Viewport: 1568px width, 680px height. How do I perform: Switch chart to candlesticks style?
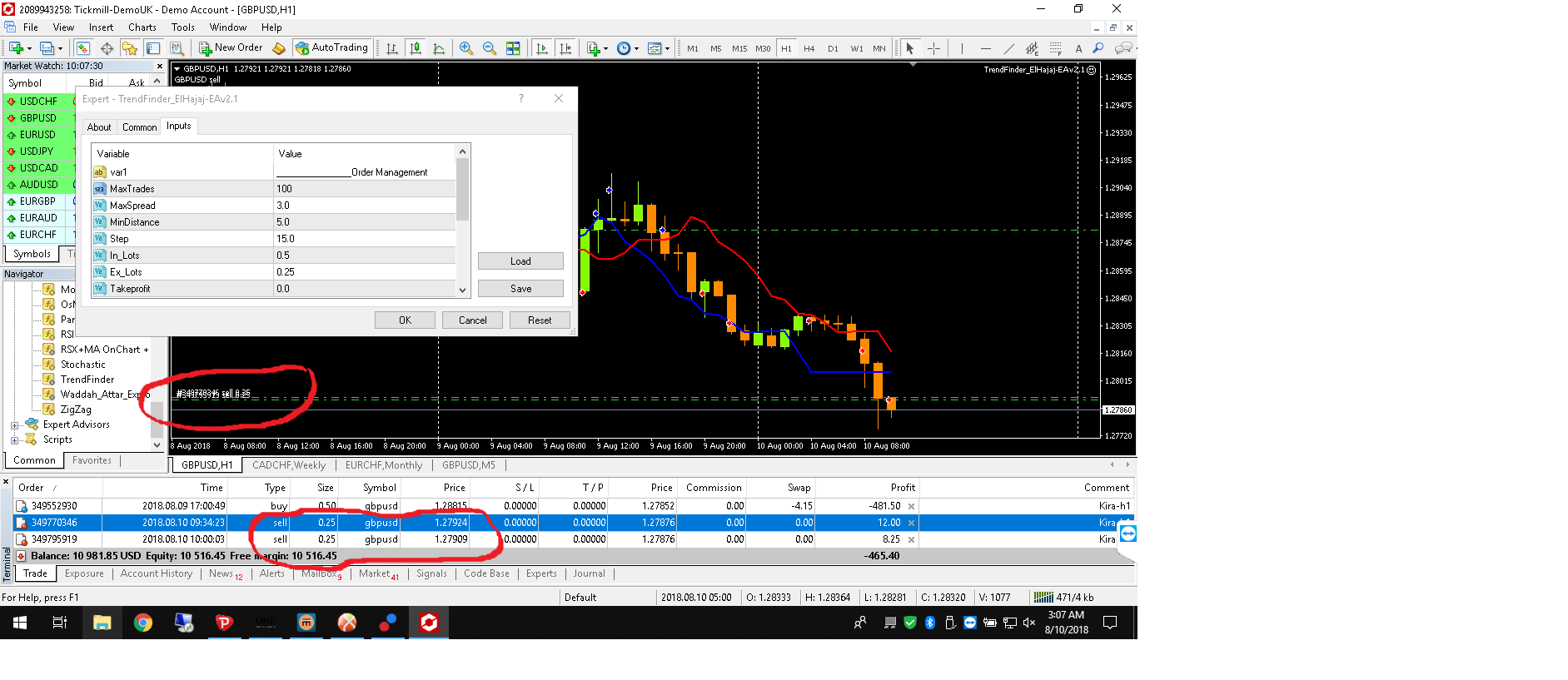tap(416, 48)
